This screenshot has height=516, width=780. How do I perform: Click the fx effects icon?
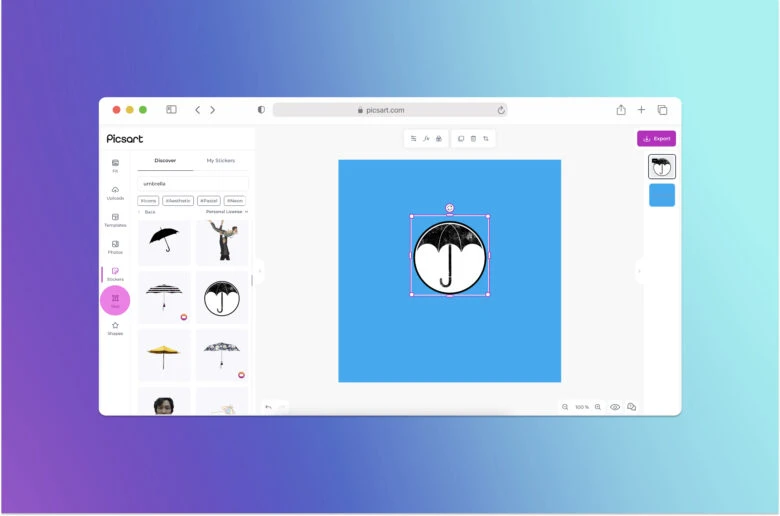(426, 139)
